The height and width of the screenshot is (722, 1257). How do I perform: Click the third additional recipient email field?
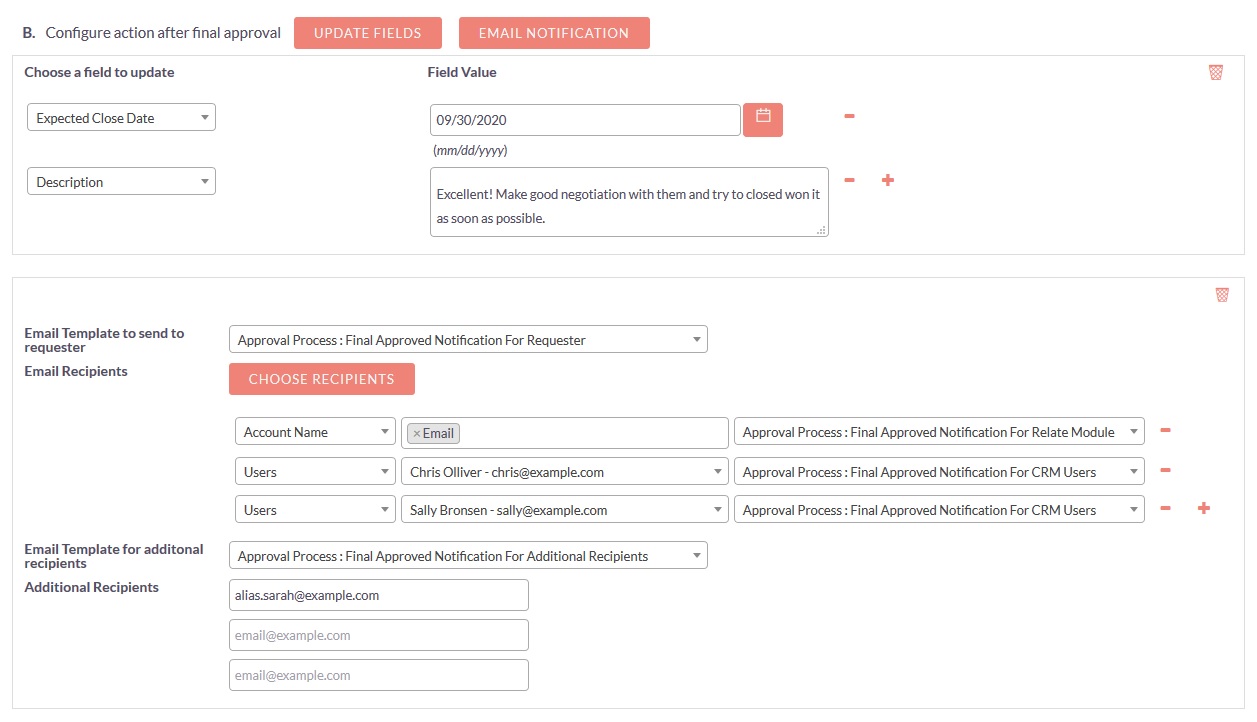click(379, 675)
